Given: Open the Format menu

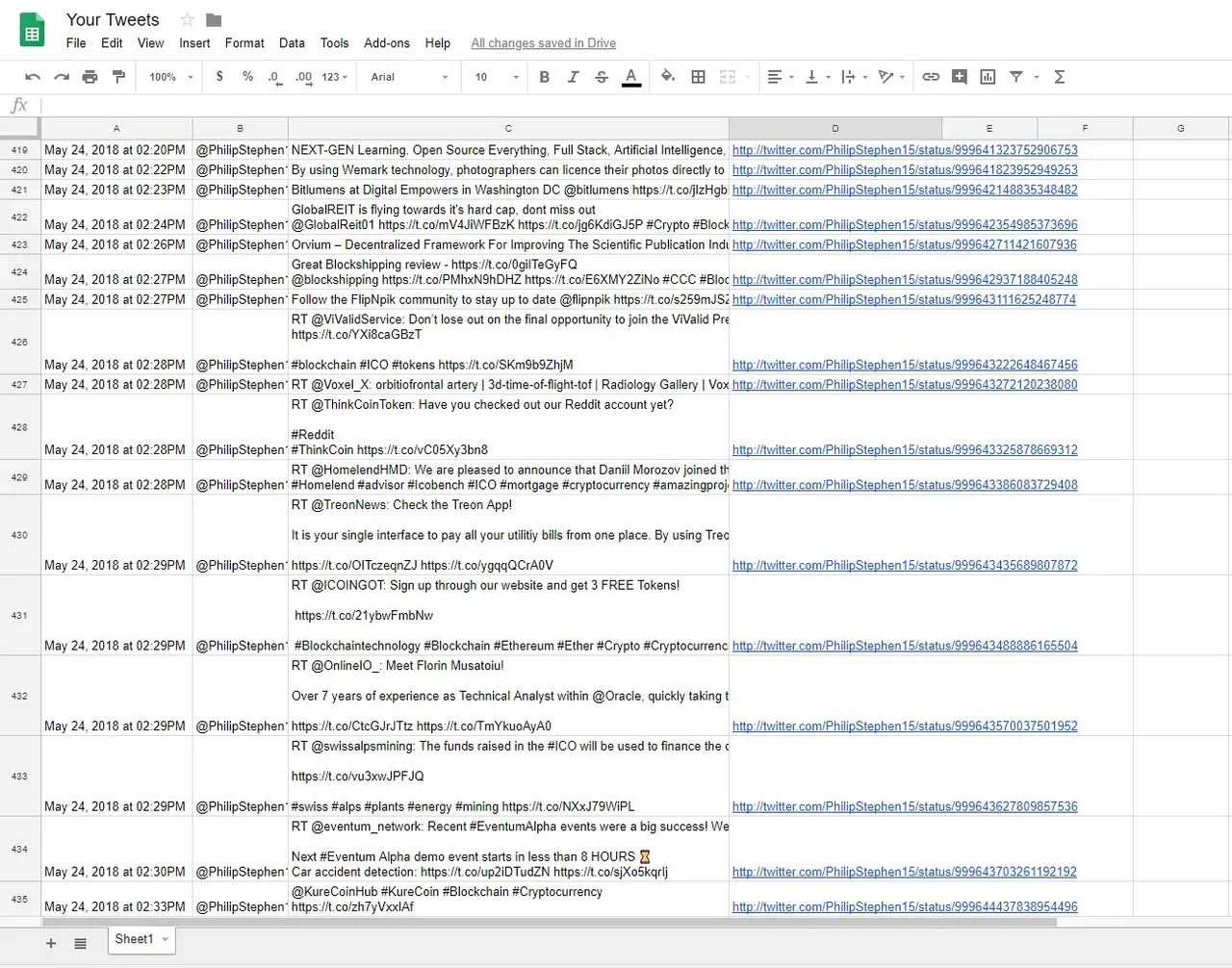Looking at the screenshot, I should click(244, 43).
